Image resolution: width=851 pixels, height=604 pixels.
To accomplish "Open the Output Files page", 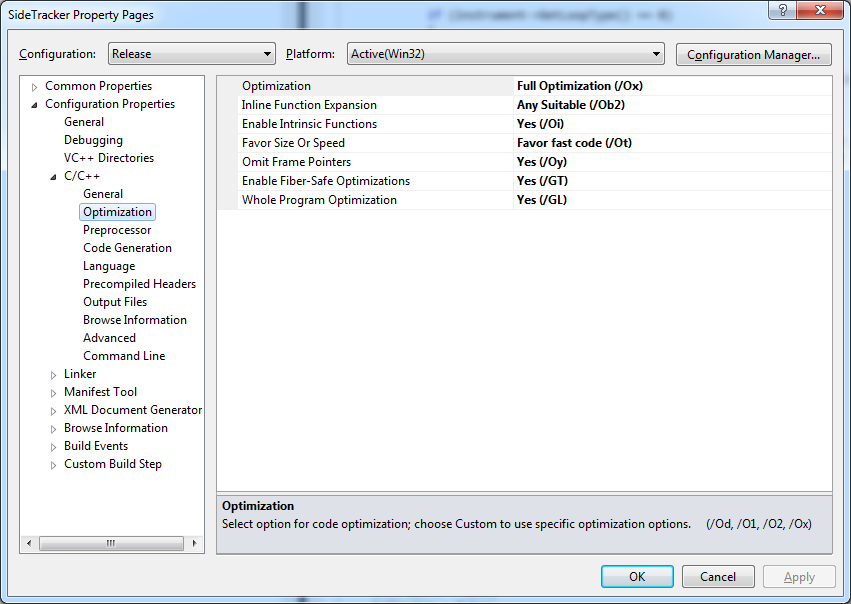I will 115,302.
